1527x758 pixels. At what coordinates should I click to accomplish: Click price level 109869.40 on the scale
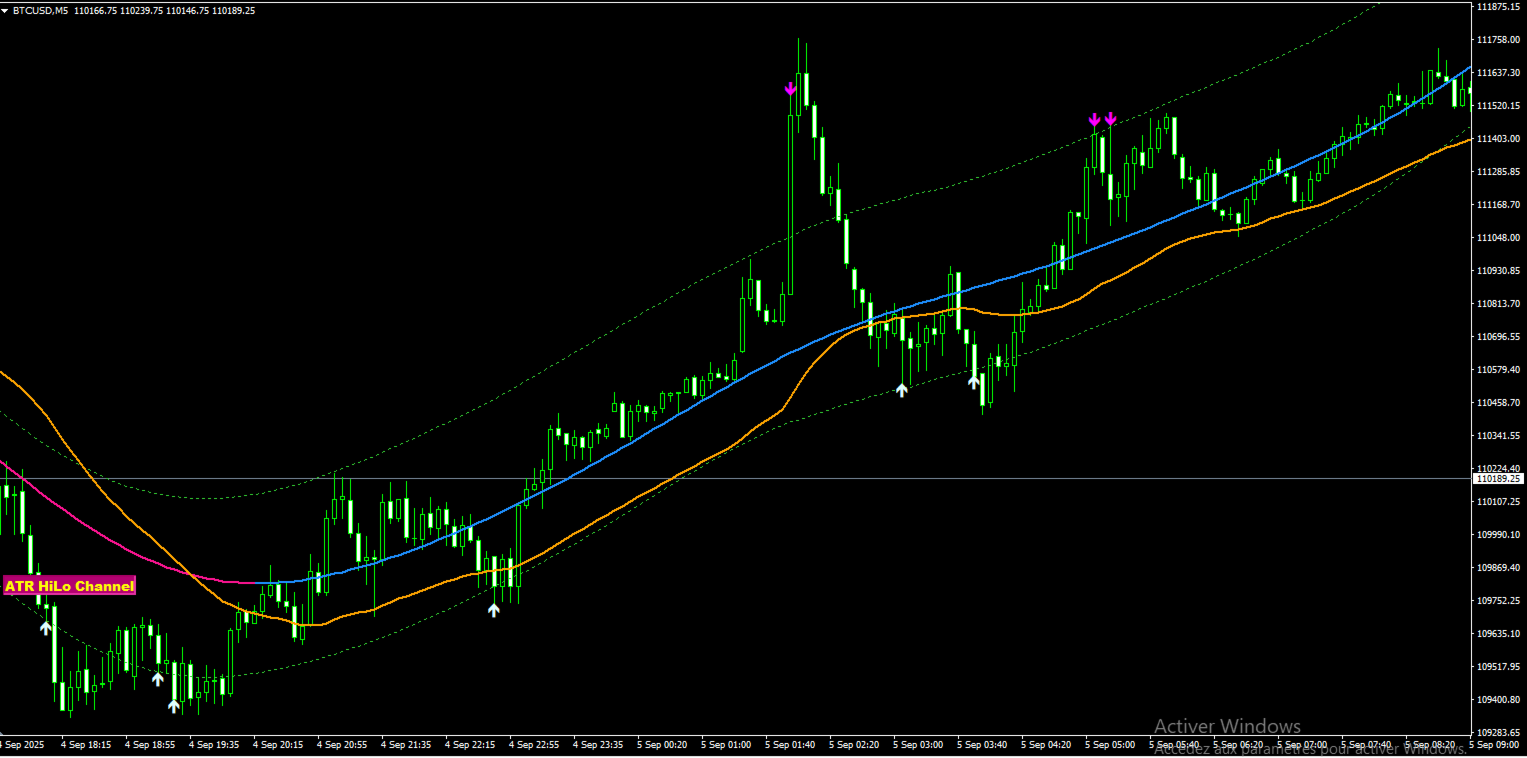tap(1497, 567)
